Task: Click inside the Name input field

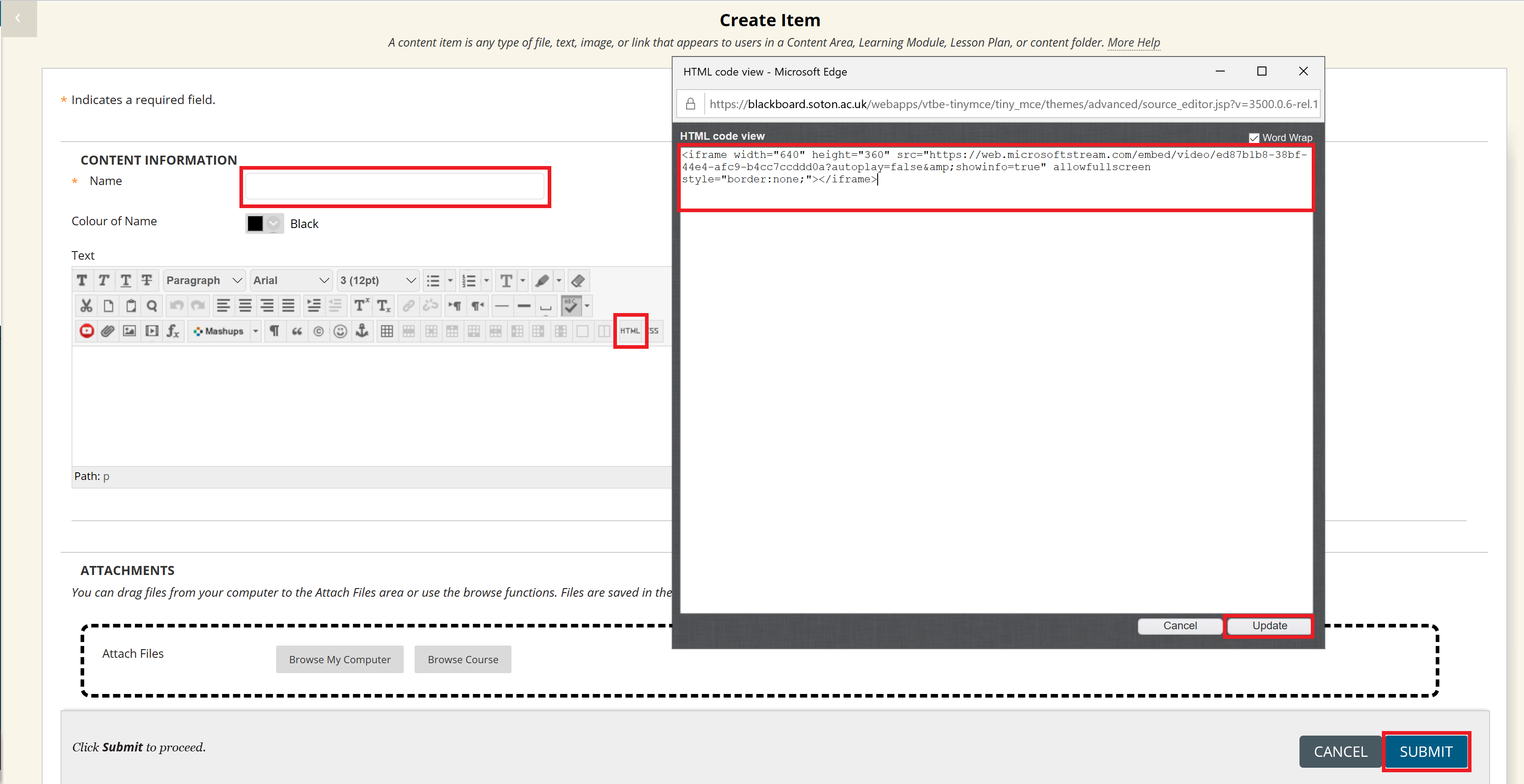Action: tap(395, 187)
